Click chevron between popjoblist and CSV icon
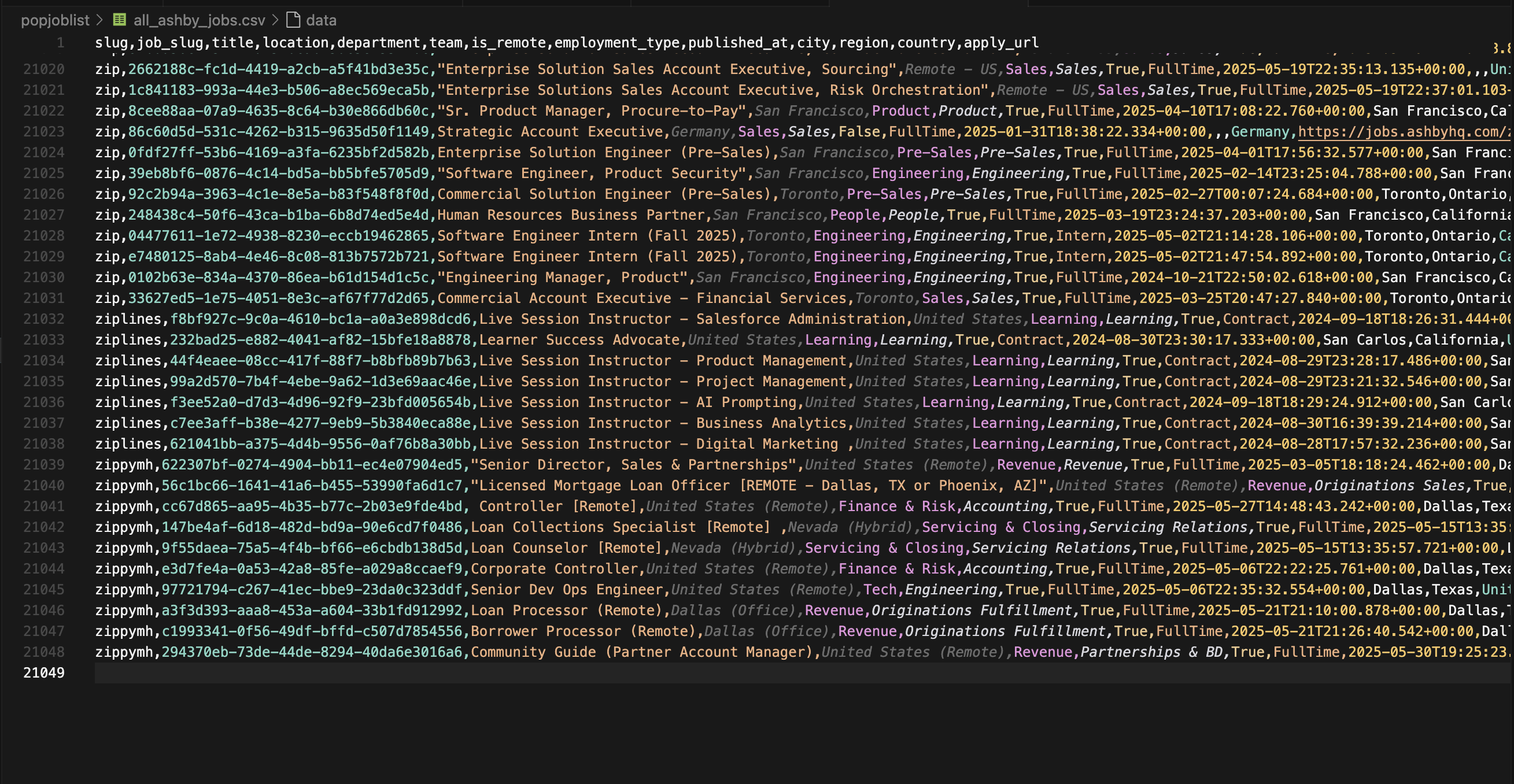 click(99, 20)
